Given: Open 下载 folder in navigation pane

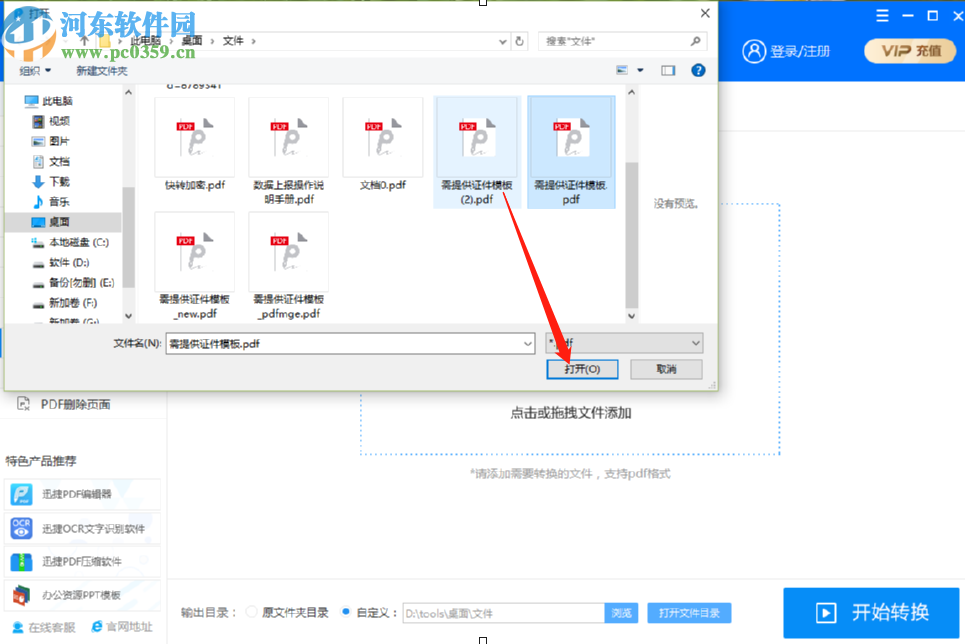Looking at the screenshot, I should [52, 181].
